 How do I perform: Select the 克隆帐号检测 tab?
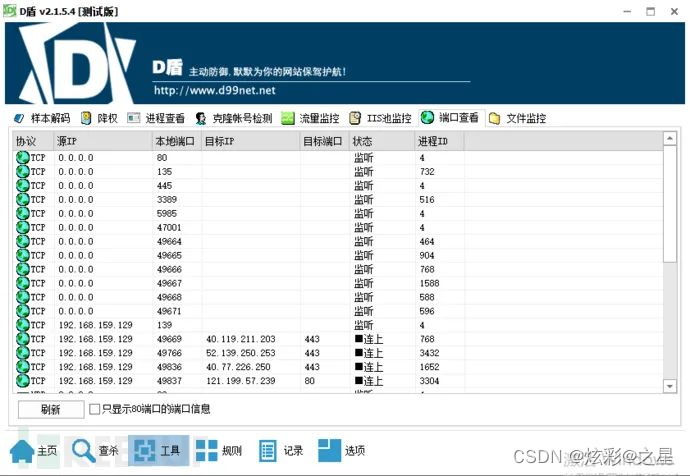pos(234,118)
